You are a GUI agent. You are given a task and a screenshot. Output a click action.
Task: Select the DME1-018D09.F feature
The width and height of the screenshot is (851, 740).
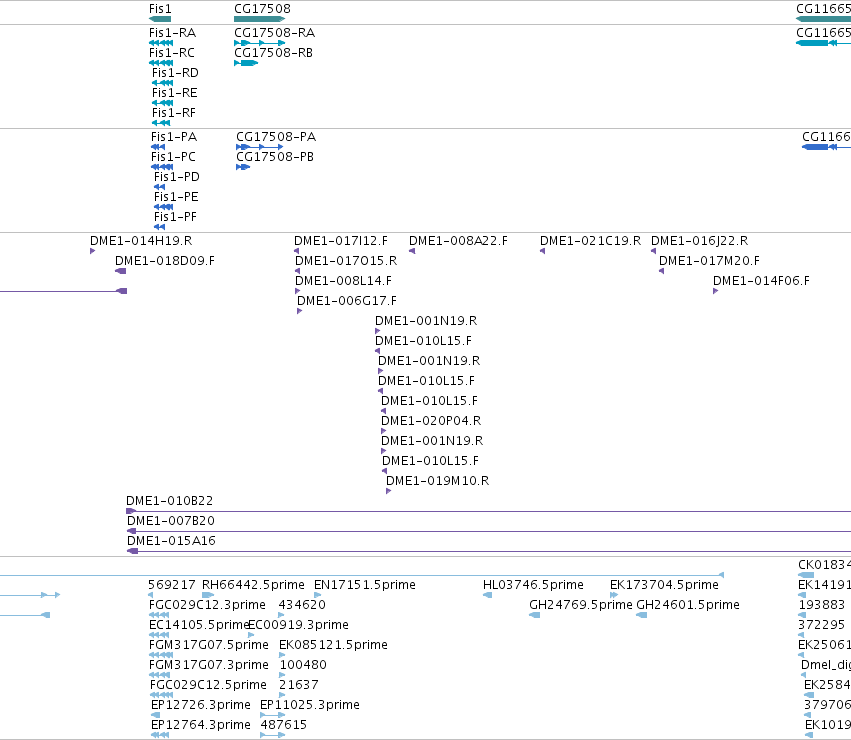coord(121,271)
